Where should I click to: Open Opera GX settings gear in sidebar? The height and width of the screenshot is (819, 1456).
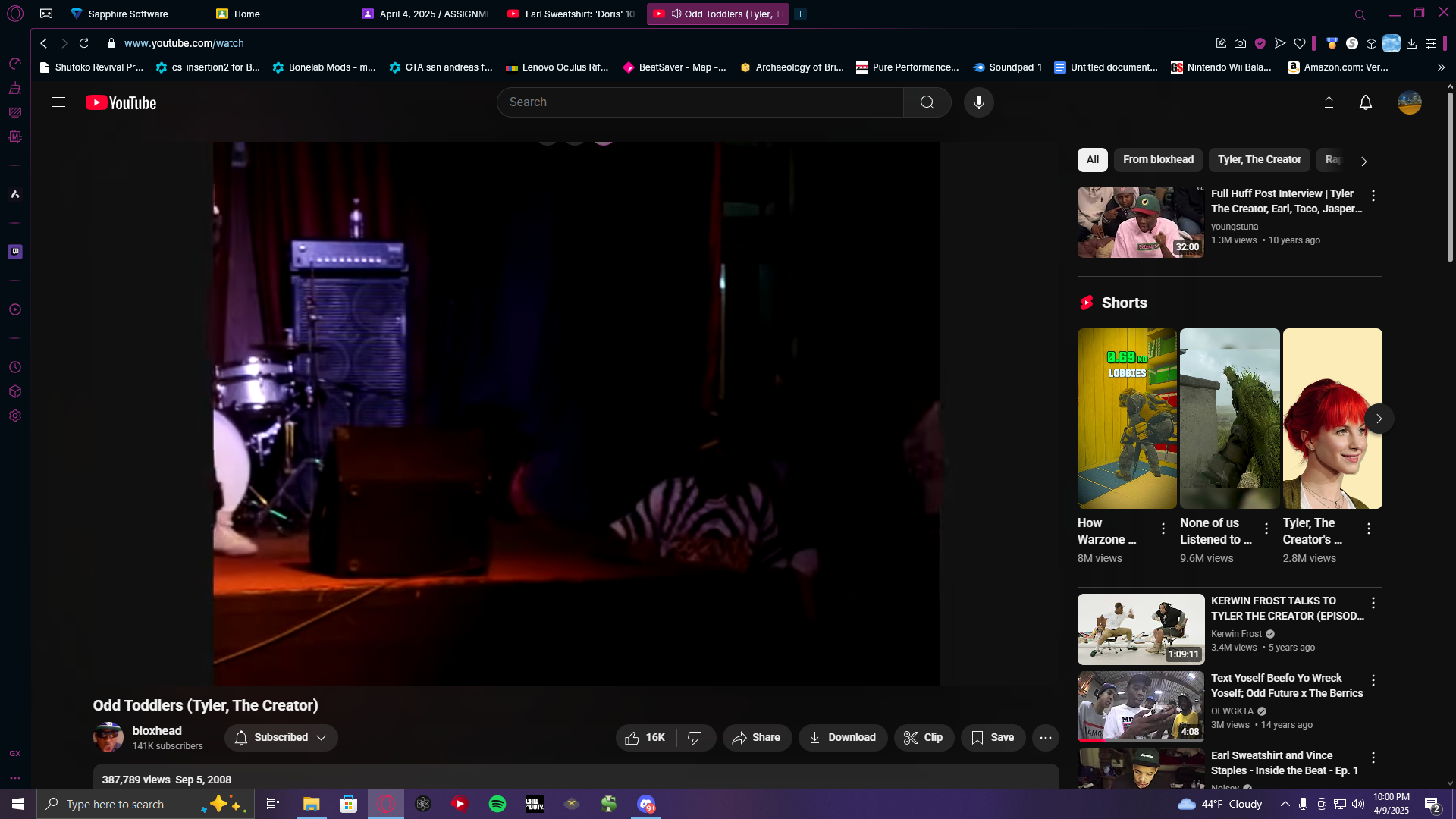15,416
